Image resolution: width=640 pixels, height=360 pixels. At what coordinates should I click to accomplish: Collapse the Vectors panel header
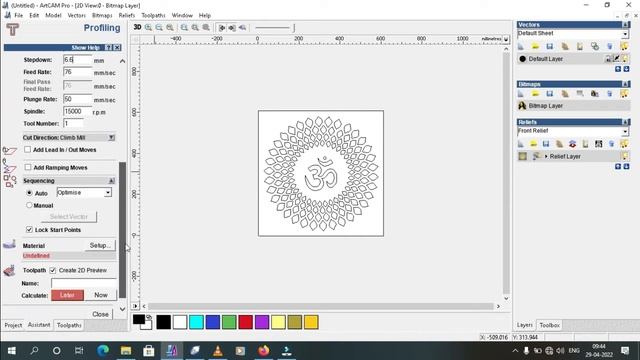(625, 25)
